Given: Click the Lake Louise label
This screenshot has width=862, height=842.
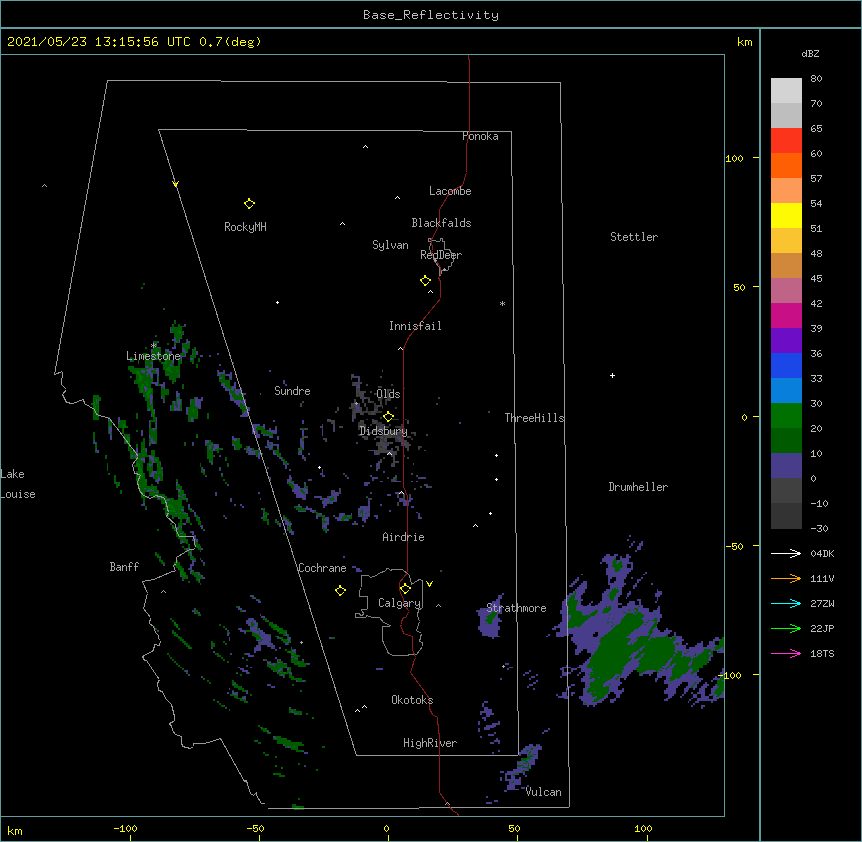Looking at the screenshot, I should pos(17,484).
